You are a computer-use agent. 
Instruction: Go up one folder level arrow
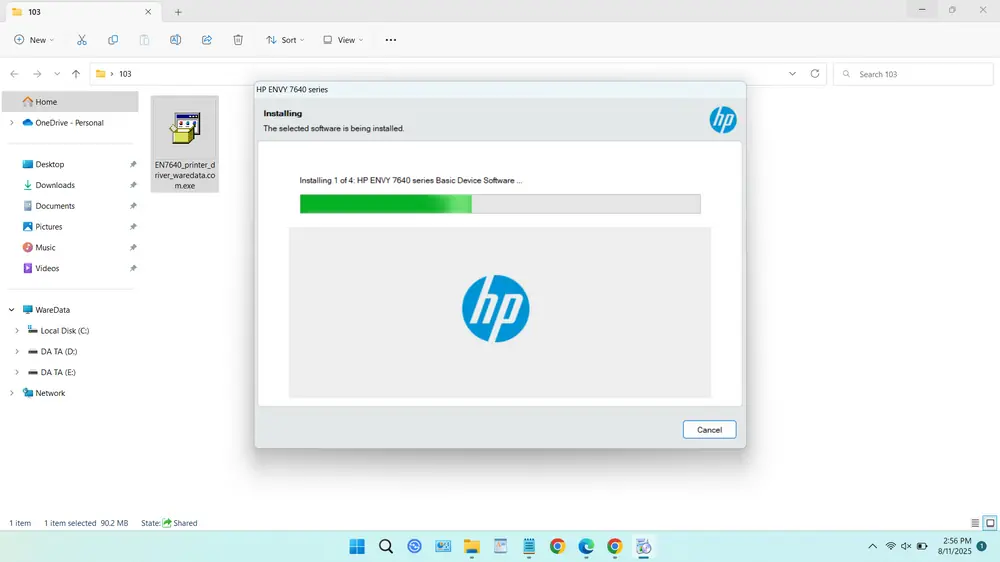coord(76,74)
